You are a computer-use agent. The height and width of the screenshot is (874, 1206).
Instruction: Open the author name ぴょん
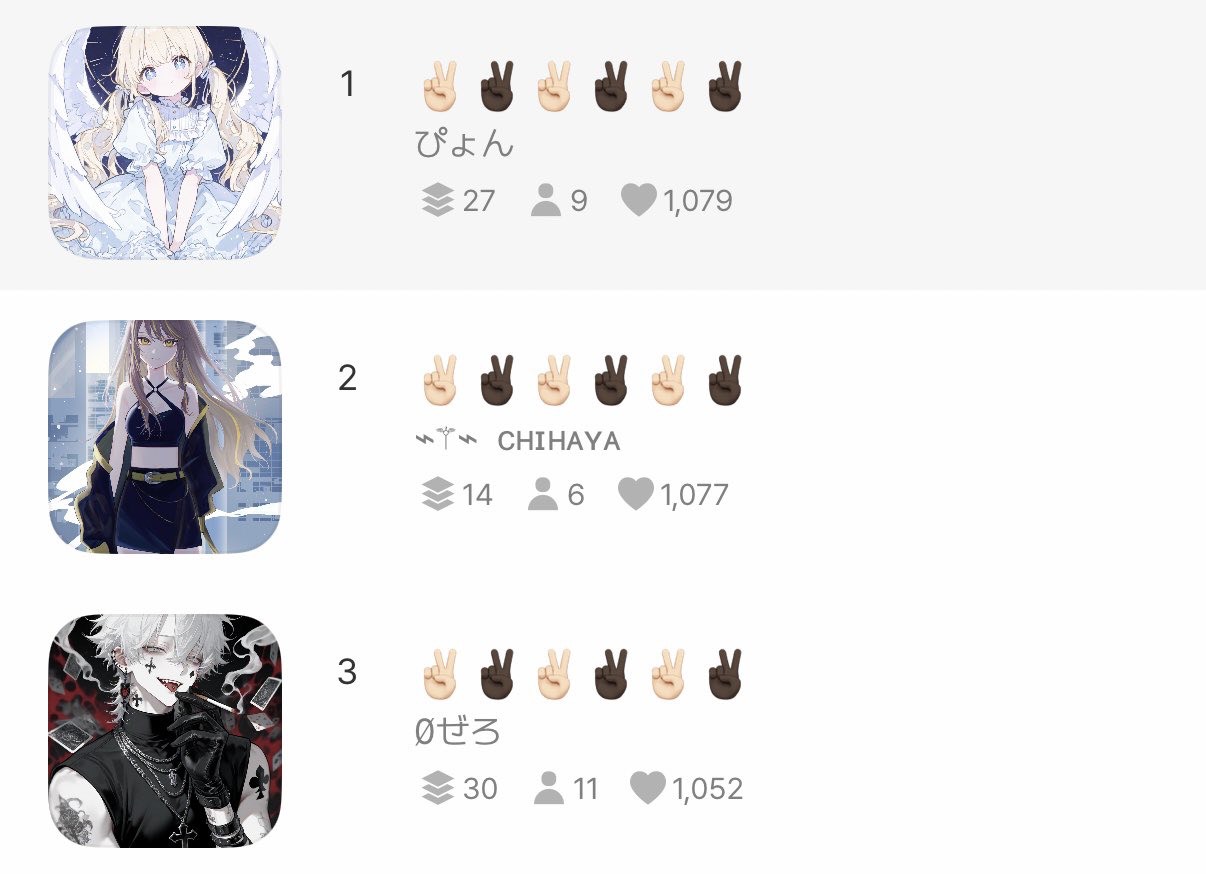(x=465, y=145)
